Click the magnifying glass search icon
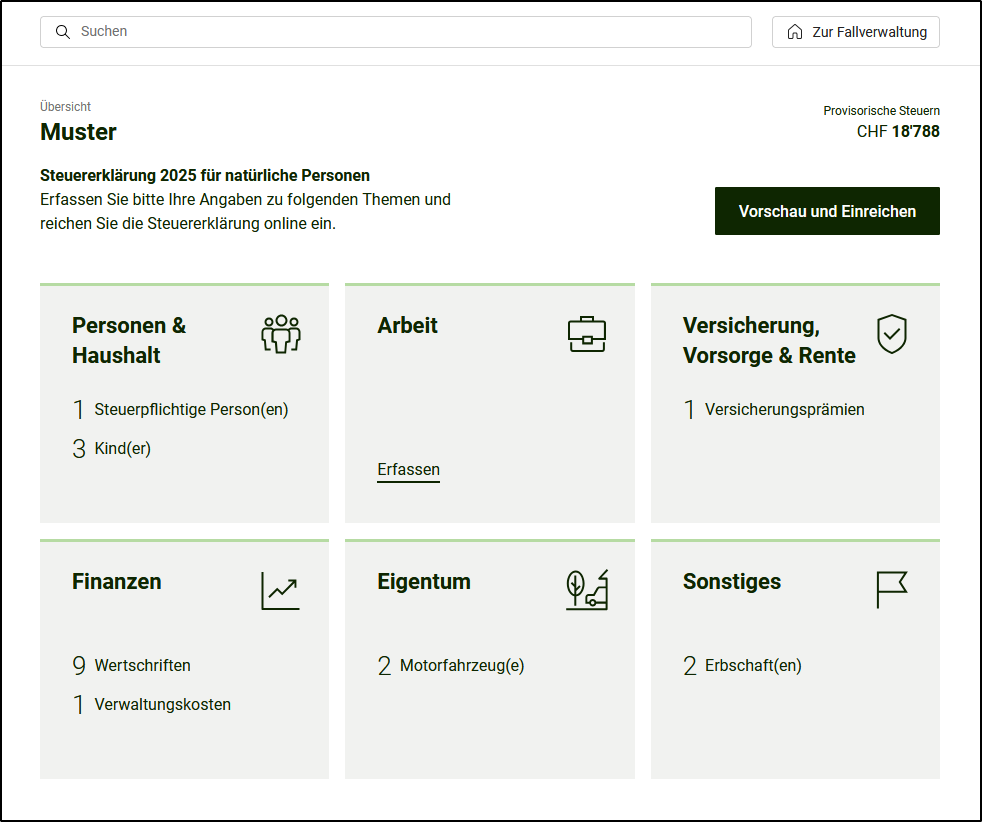The height and width of the screenshot is (822, 982). 63,32
